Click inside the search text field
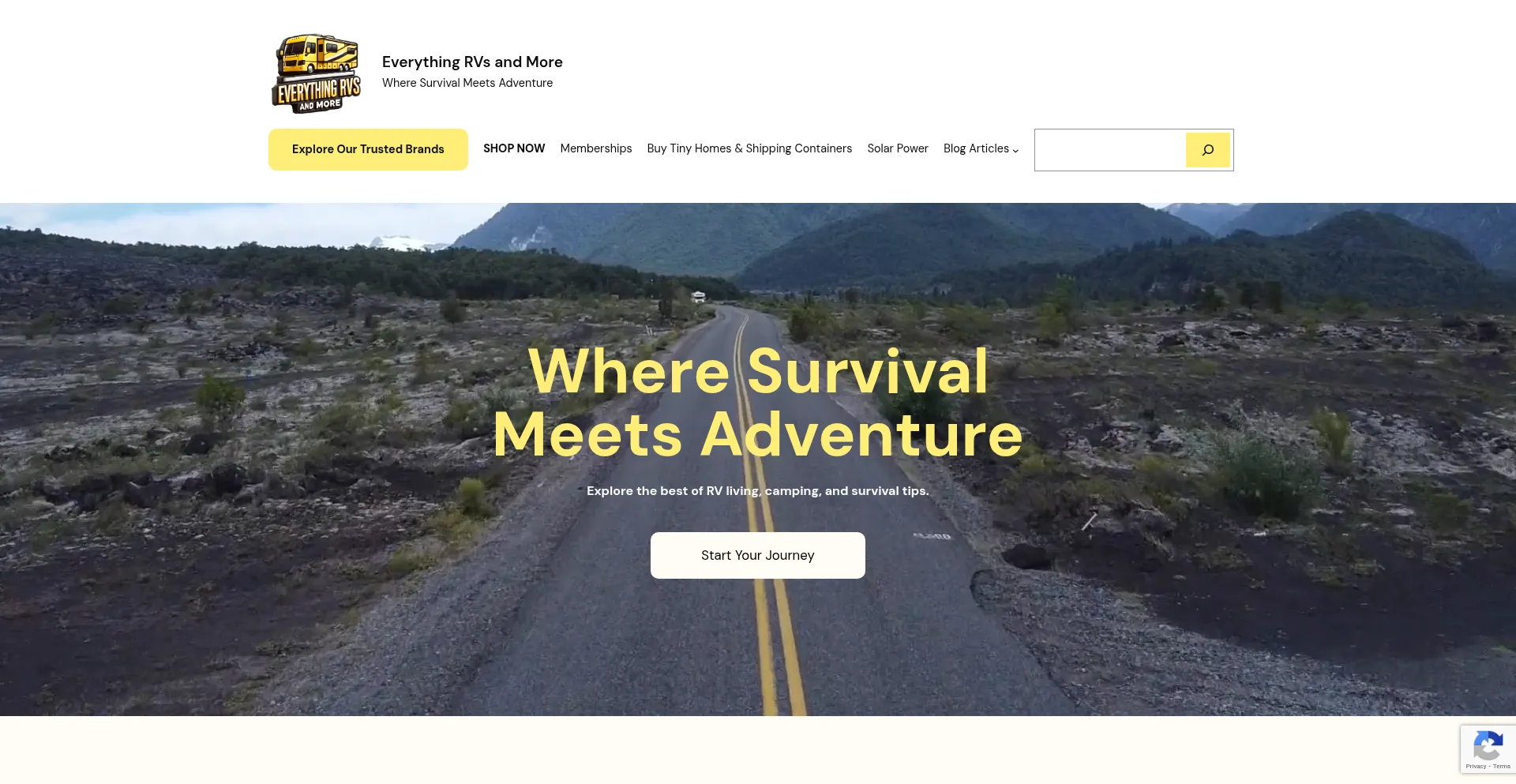Screen dimensions: 1516x784 [x=1111, y=150]
